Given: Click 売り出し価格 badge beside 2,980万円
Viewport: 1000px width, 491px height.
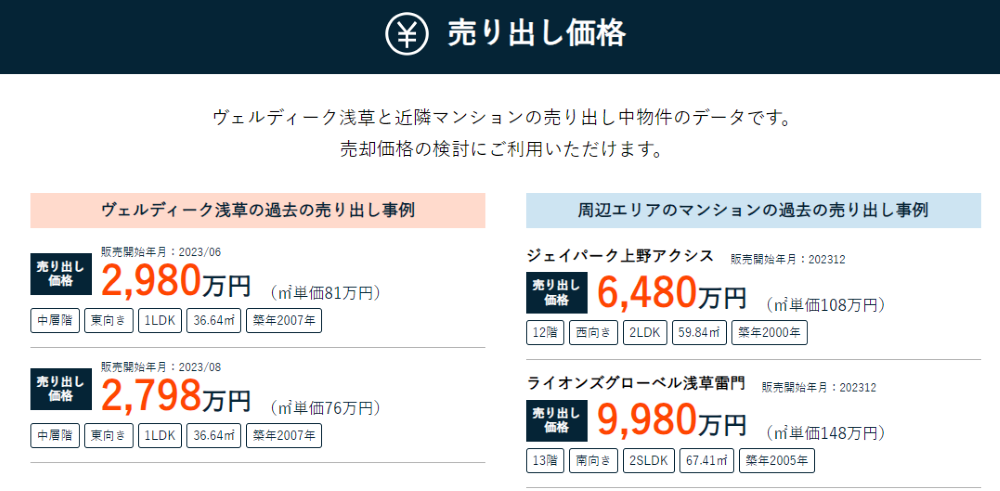Looking at the screenshot, I should point(61,274).
